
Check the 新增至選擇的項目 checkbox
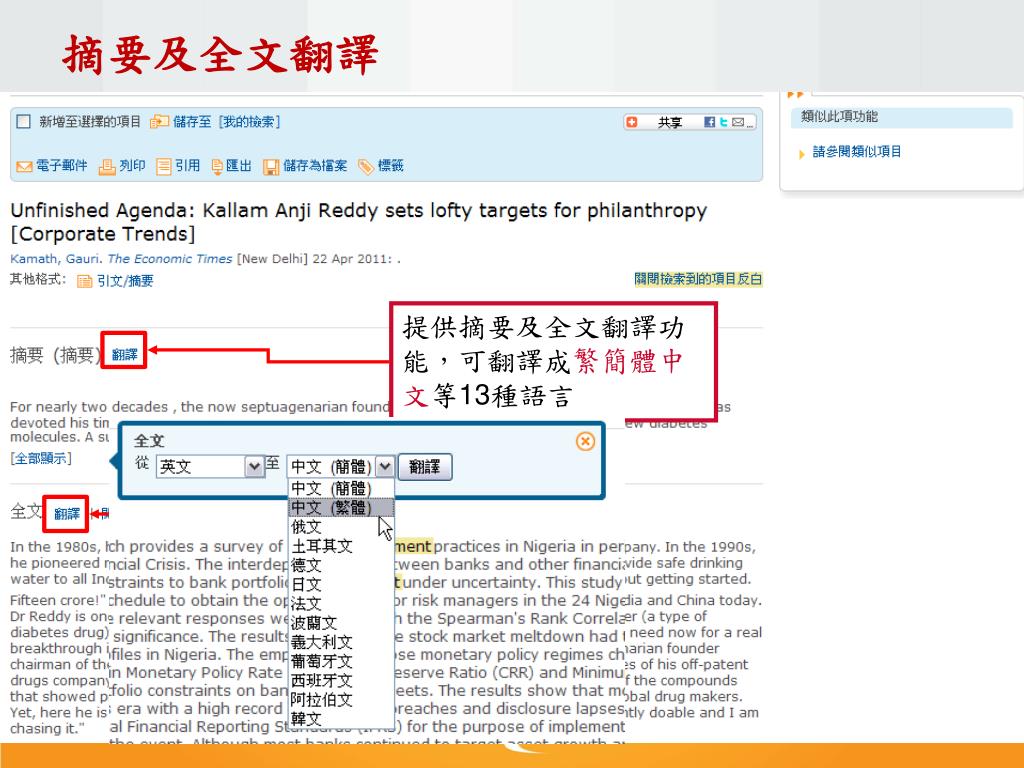tap(24, 121)
